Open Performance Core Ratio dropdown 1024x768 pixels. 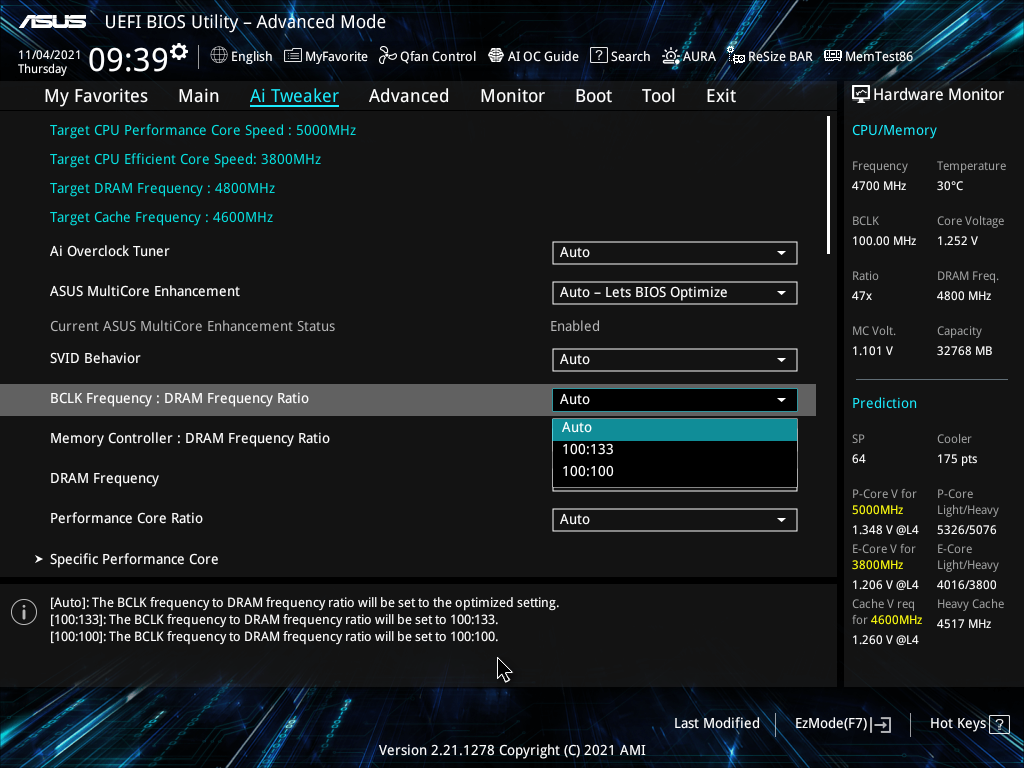(x=675, y=520)
